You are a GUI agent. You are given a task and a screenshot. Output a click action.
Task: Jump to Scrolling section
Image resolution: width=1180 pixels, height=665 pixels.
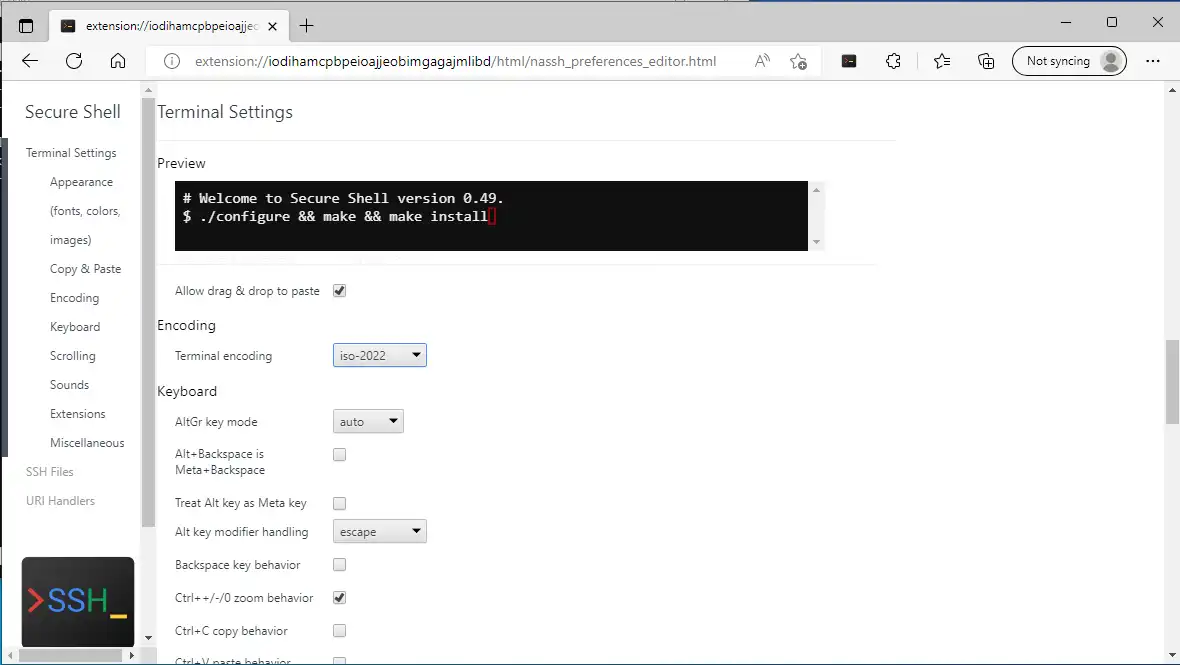click(x=72, y=356)
